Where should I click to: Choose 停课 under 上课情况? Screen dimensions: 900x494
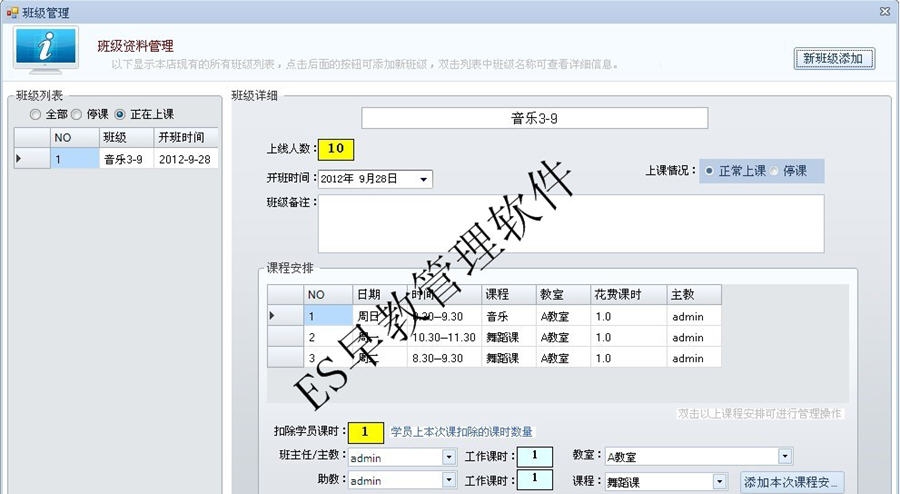pos(774,171)
